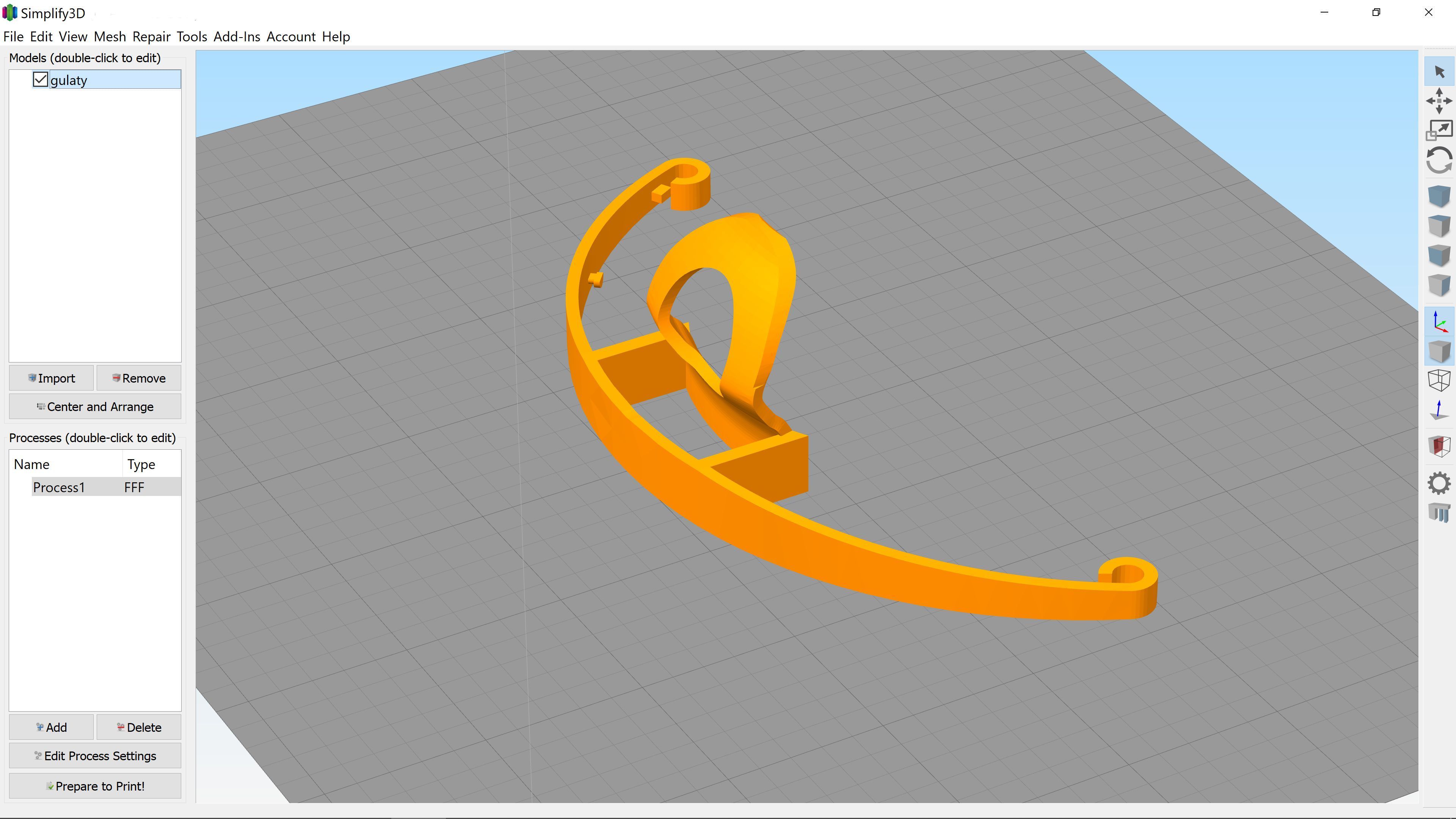1456x819 pixels.
Task: Open the cross section view tool
Action: pyautogui.click(x=1439, y=446)
